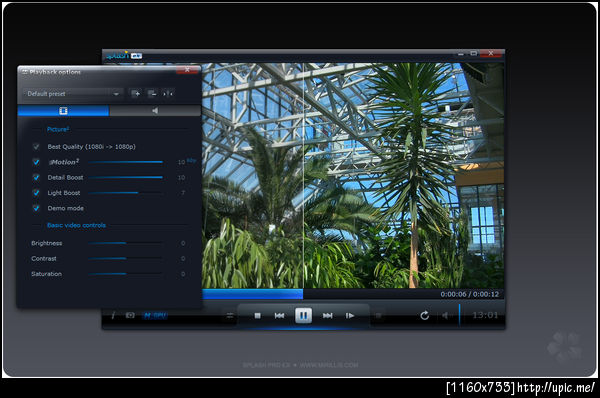Stop video playback
The width and height of the screenshot is (600, 398).
point(258,316)
